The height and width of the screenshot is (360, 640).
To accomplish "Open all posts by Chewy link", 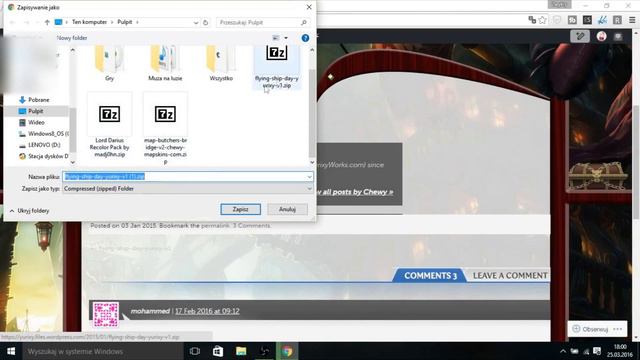I will [x=354, y=192].
